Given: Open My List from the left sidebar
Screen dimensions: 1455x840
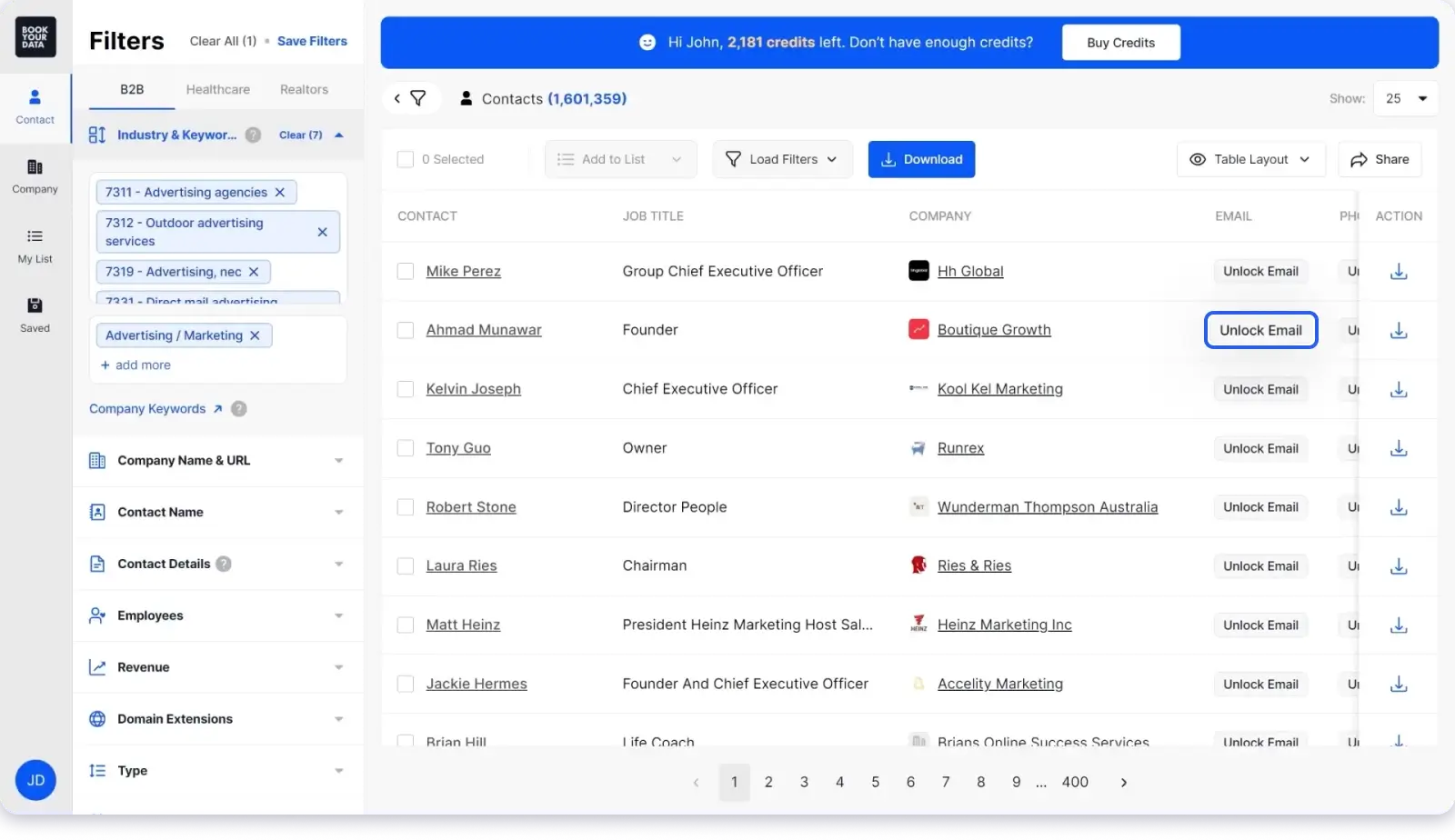Looking at the screenshot, I should point(35,246).
